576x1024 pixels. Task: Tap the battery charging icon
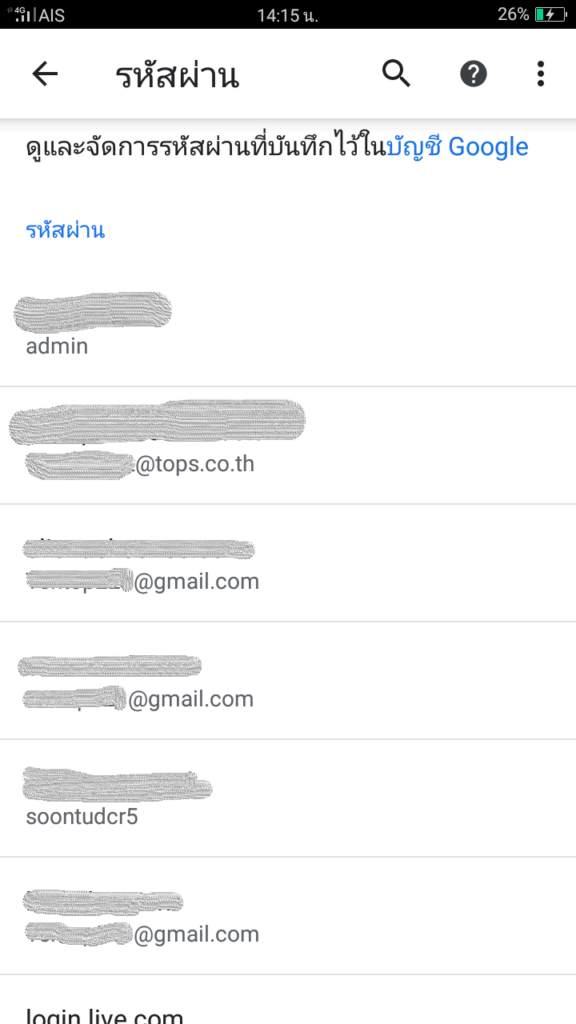[550, 14]
